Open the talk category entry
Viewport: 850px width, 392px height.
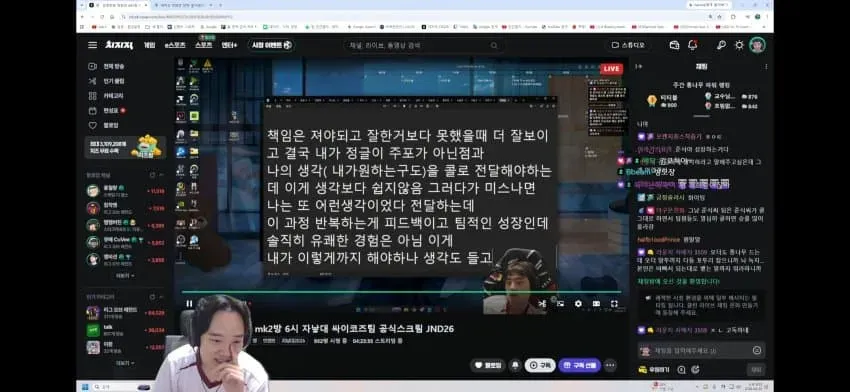click(x=125, y=330)
